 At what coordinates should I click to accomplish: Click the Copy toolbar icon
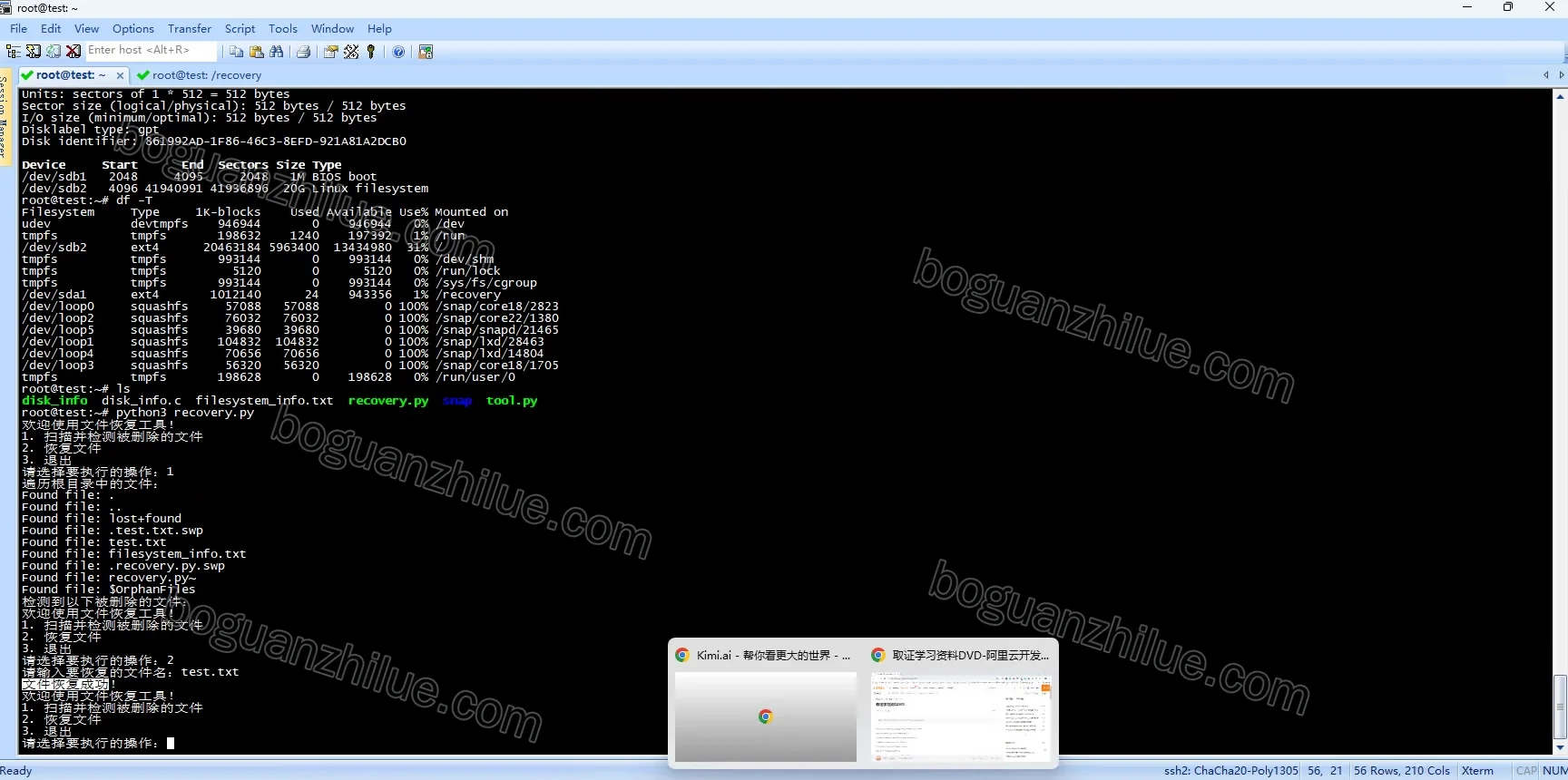(236, 52)
